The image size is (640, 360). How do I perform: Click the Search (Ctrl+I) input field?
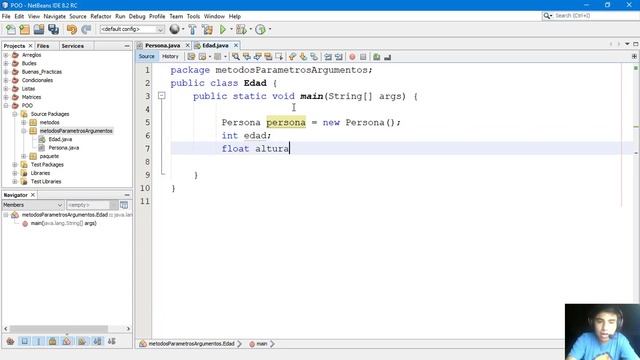pyautogui.click(x=596, y=16)
